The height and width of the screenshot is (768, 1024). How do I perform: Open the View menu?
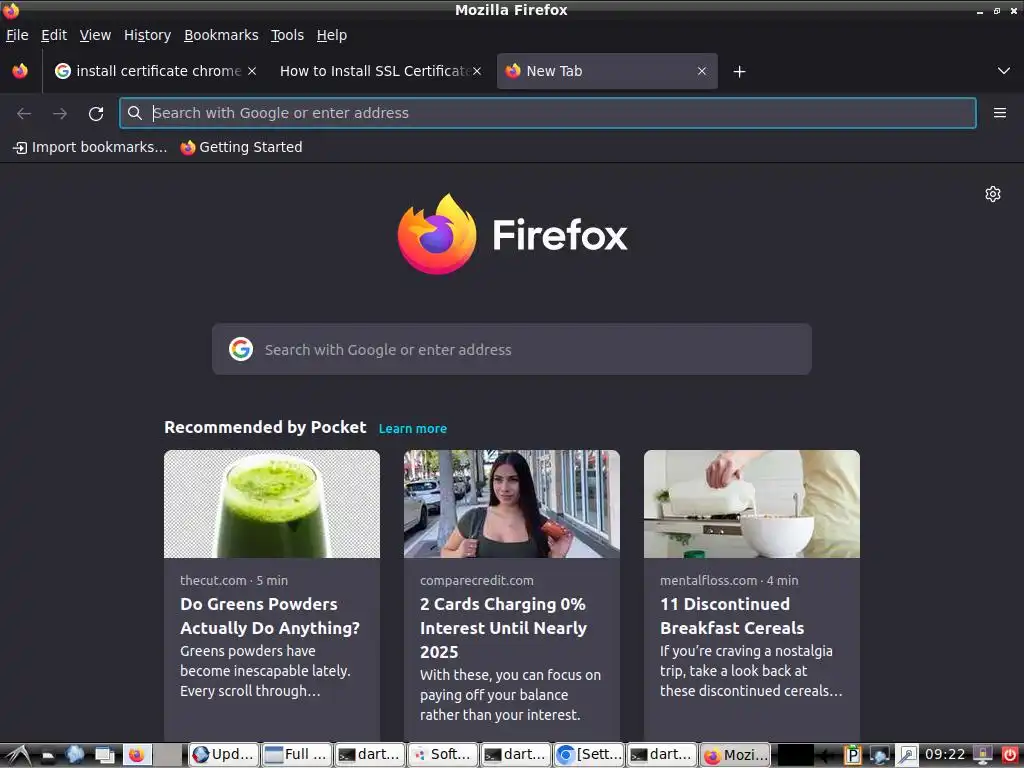tap(95, 35)
